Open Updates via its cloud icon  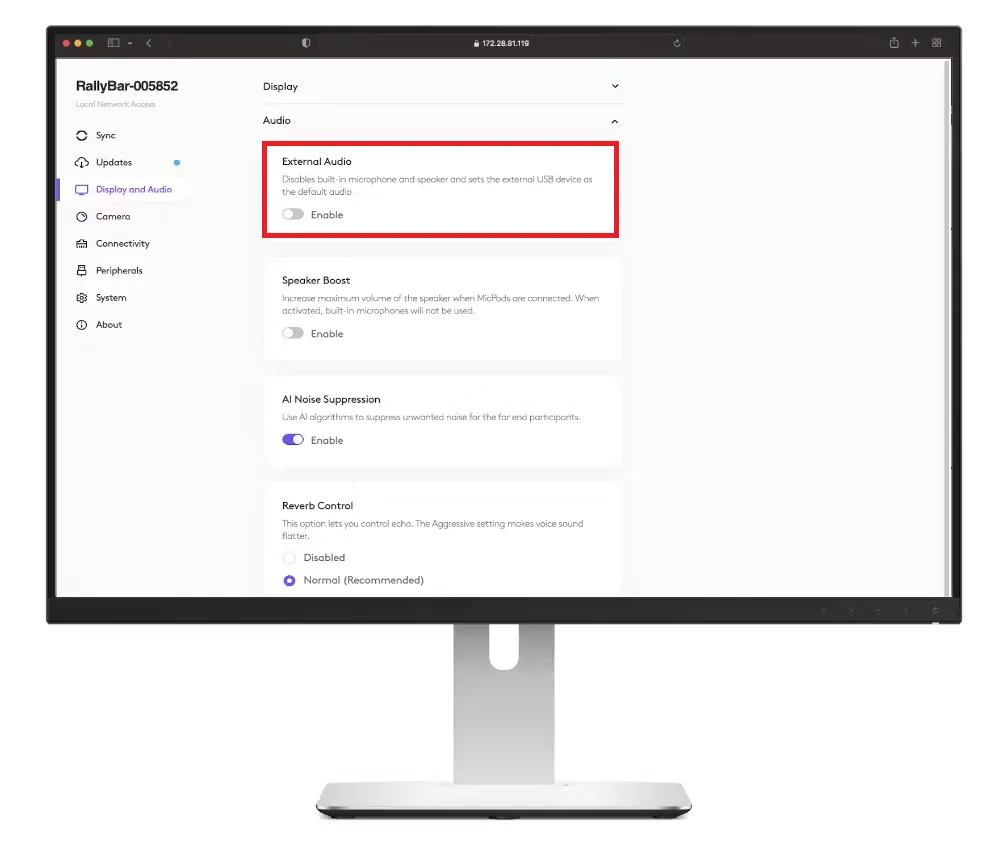click(x=82, y=163)
